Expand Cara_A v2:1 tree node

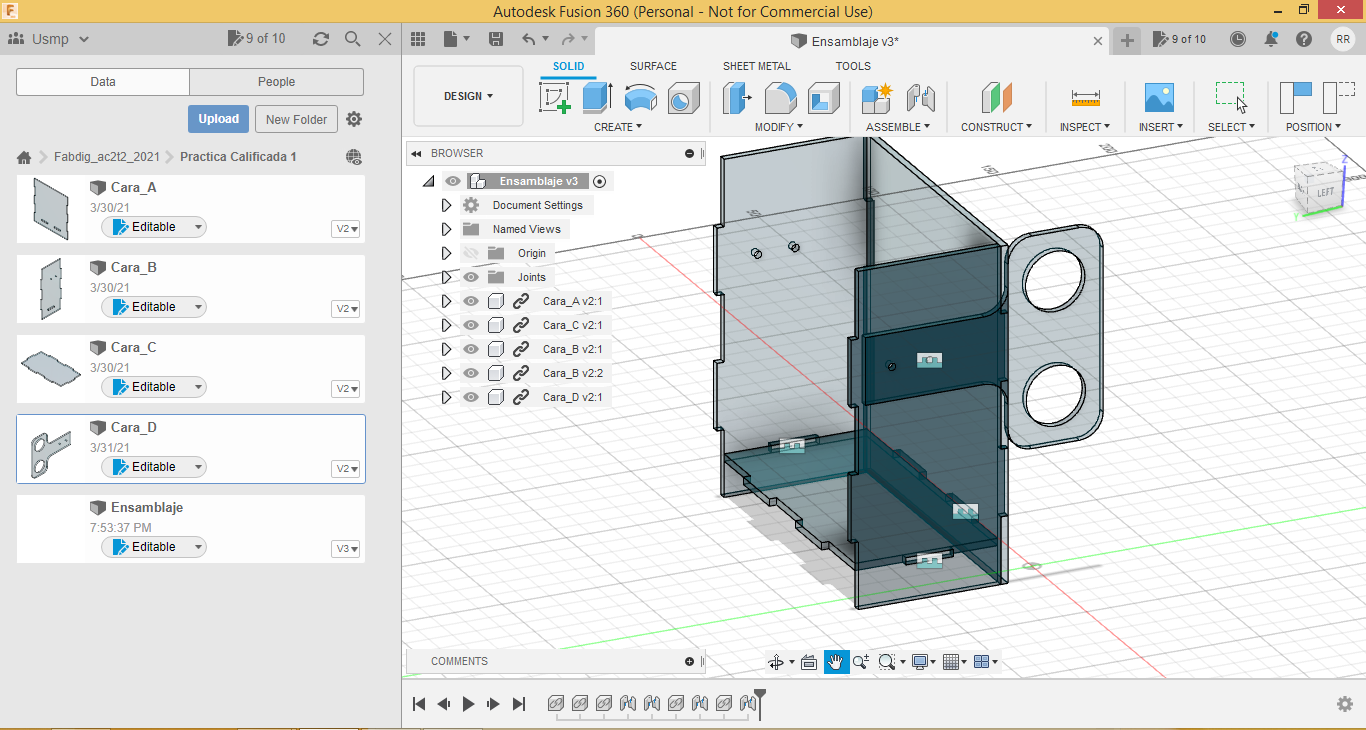[447, 301]
